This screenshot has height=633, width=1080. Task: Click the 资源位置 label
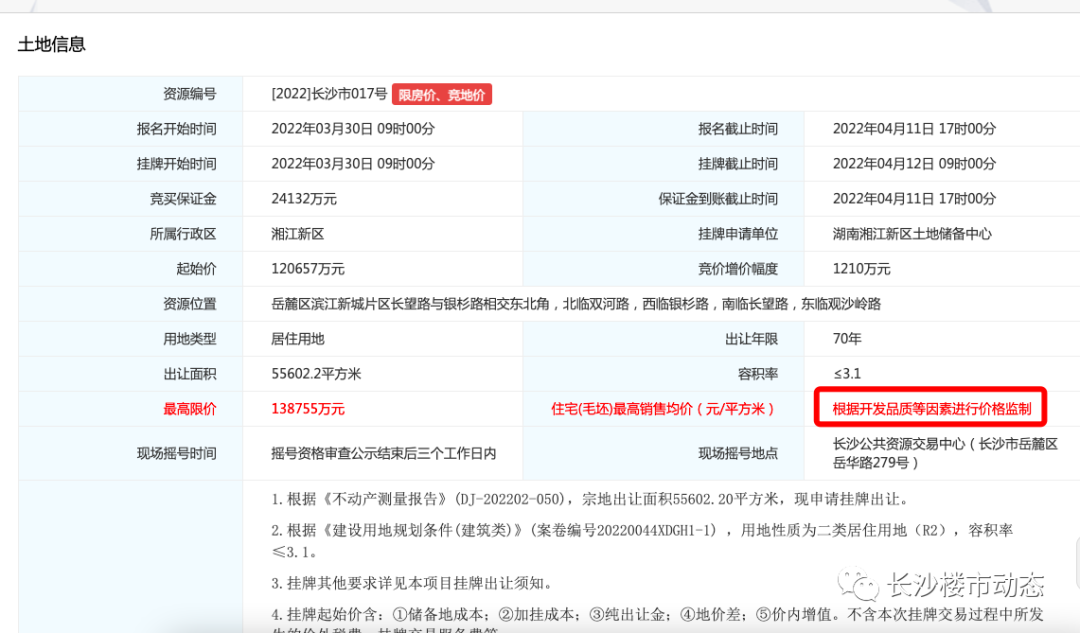click(189, 304)
